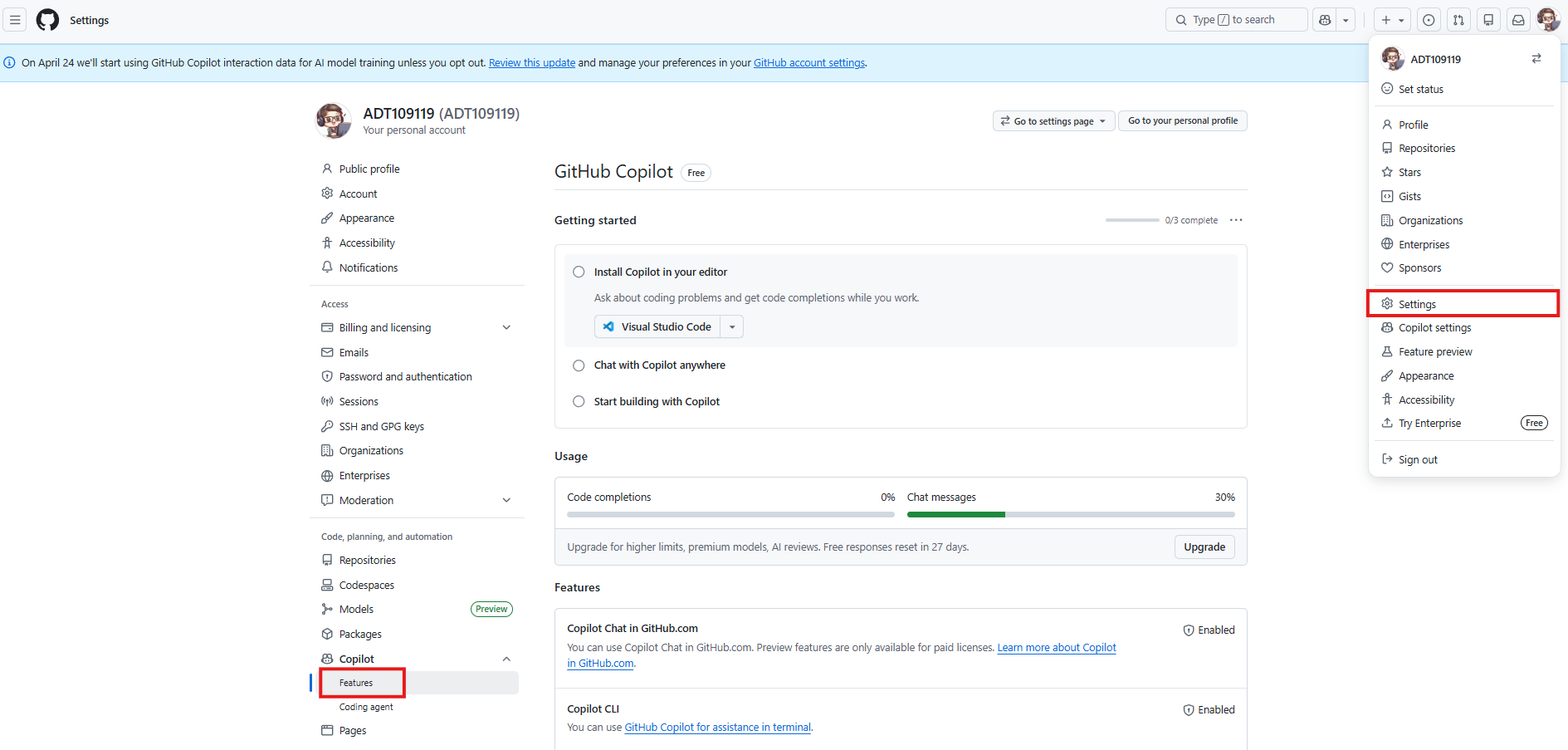Image resolution: width=1568 pixels, height=750 pixels.
Task: Open Accessibility settings in sidebar
Action: [417, 243]
